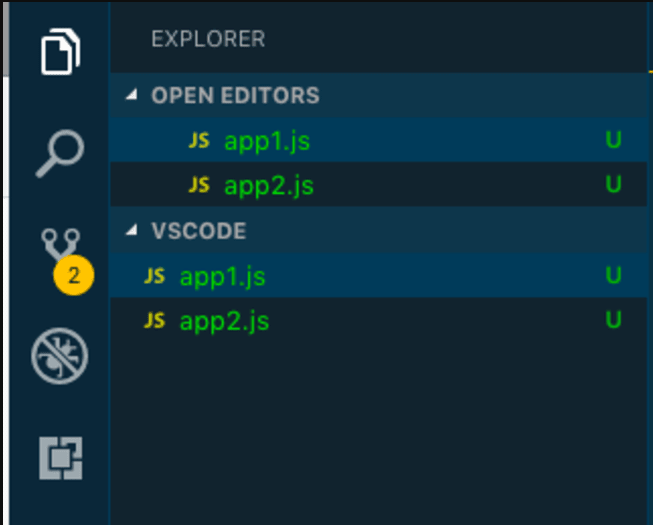Click the yellow badge showing 2
Screen dimensions: 653x525
coord(74,275)
